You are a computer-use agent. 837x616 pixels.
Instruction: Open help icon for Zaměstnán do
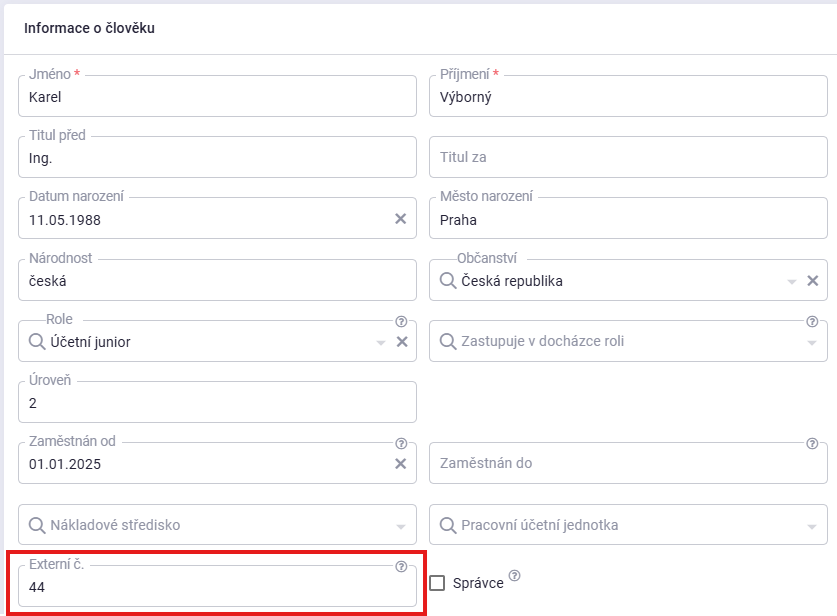click(x=812, y=444)
